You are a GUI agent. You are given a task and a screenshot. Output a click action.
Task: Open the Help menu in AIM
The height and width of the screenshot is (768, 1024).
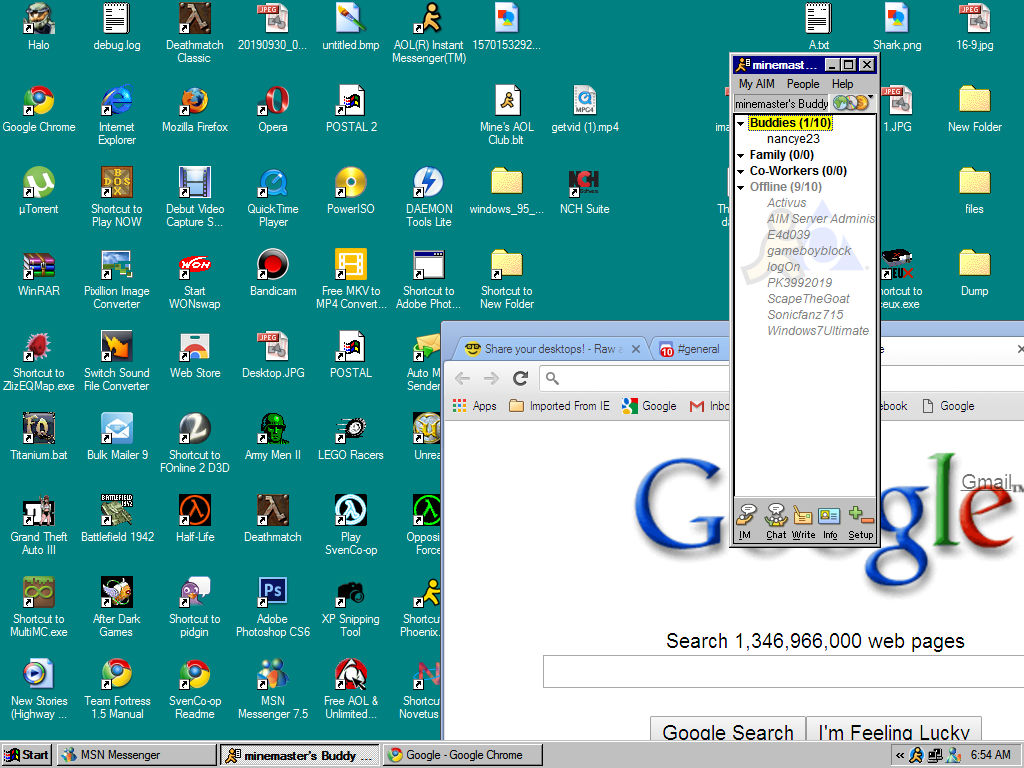coord(842,84)
